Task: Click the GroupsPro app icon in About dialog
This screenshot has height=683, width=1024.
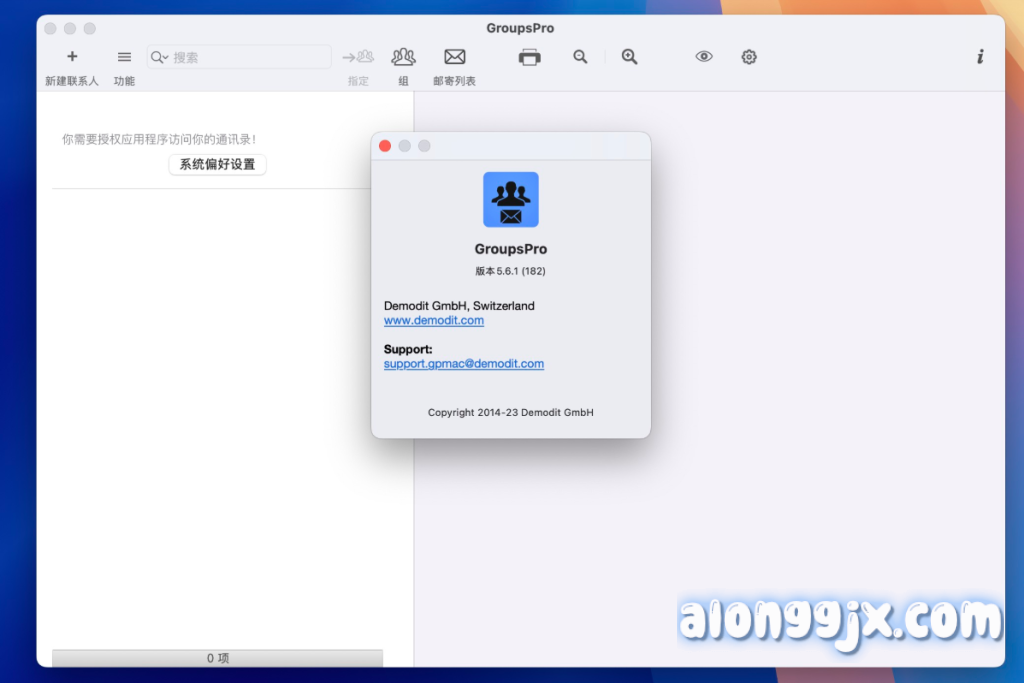Action: (511, 200)
